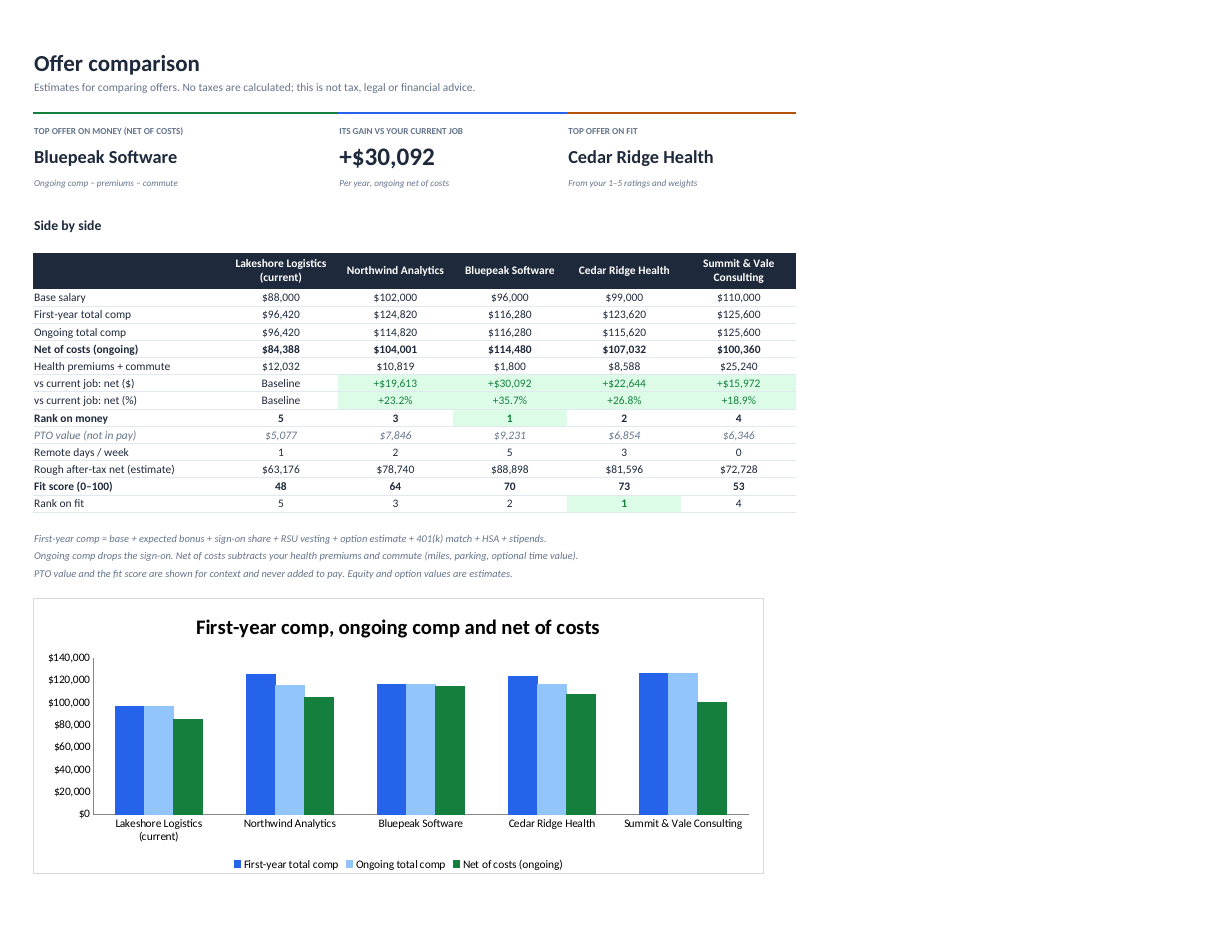Click the 'Side by side' section heading
The width and height of the screenshot is (1210, 935).
pyautogui.click(x=67, y=226)
